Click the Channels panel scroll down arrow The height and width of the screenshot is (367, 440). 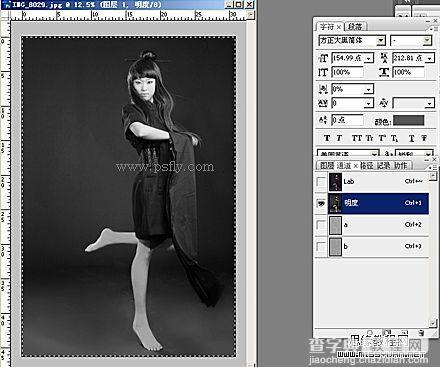point(433,323)
